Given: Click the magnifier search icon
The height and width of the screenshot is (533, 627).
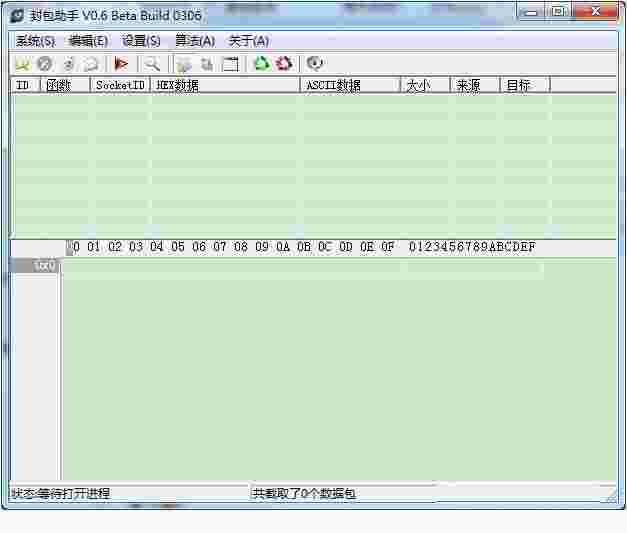Looking at the screenshot, I should pyautogui.click(x=152, y=64).
